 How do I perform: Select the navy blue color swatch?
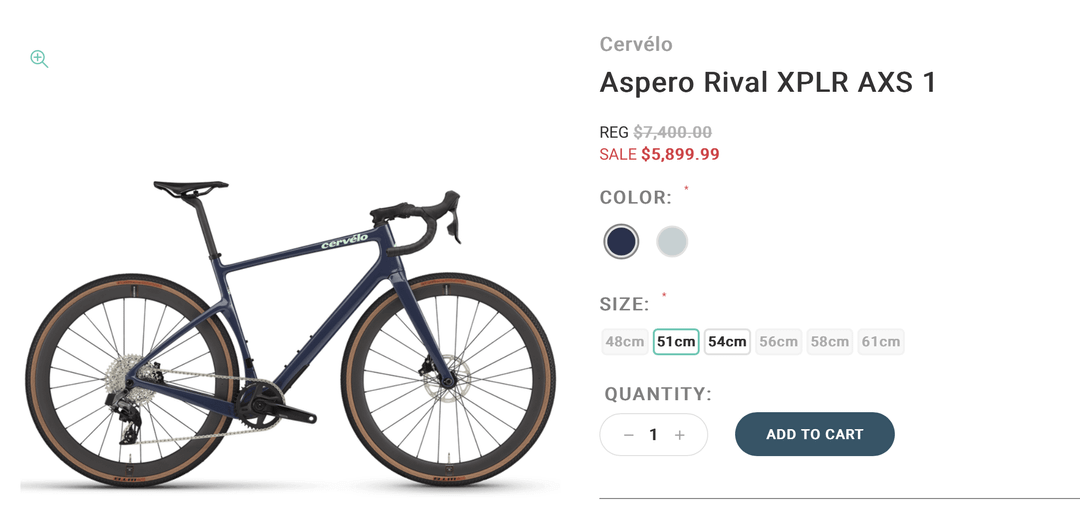[x=621, y=241]
